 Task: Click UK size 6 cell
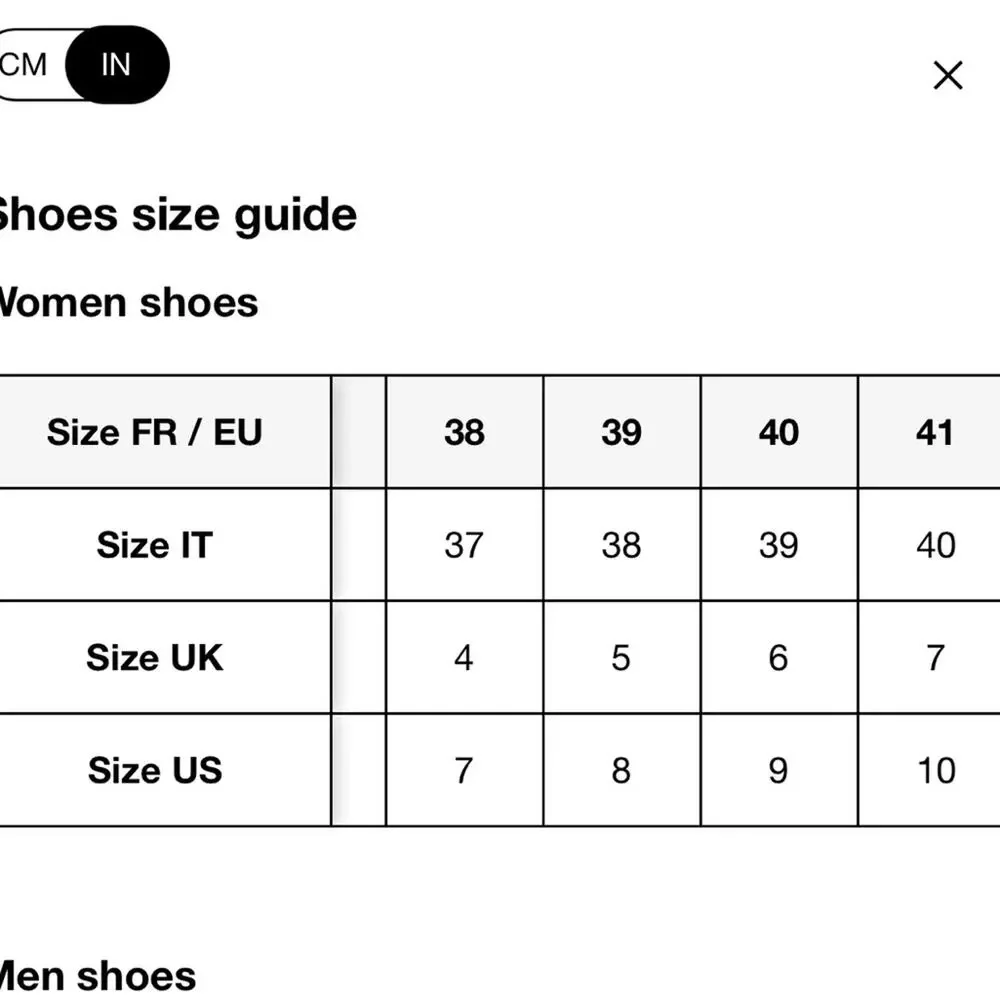tap(779, 657)
